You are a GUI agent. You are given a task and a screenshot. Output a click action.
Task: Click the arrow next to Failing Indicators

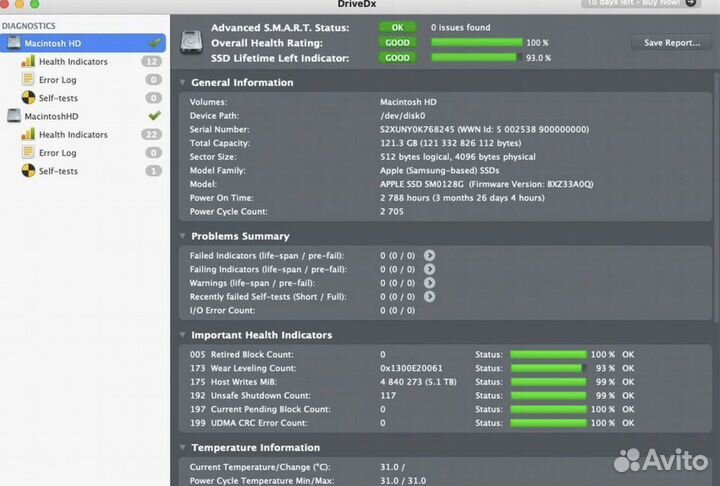tap(429, 269)
